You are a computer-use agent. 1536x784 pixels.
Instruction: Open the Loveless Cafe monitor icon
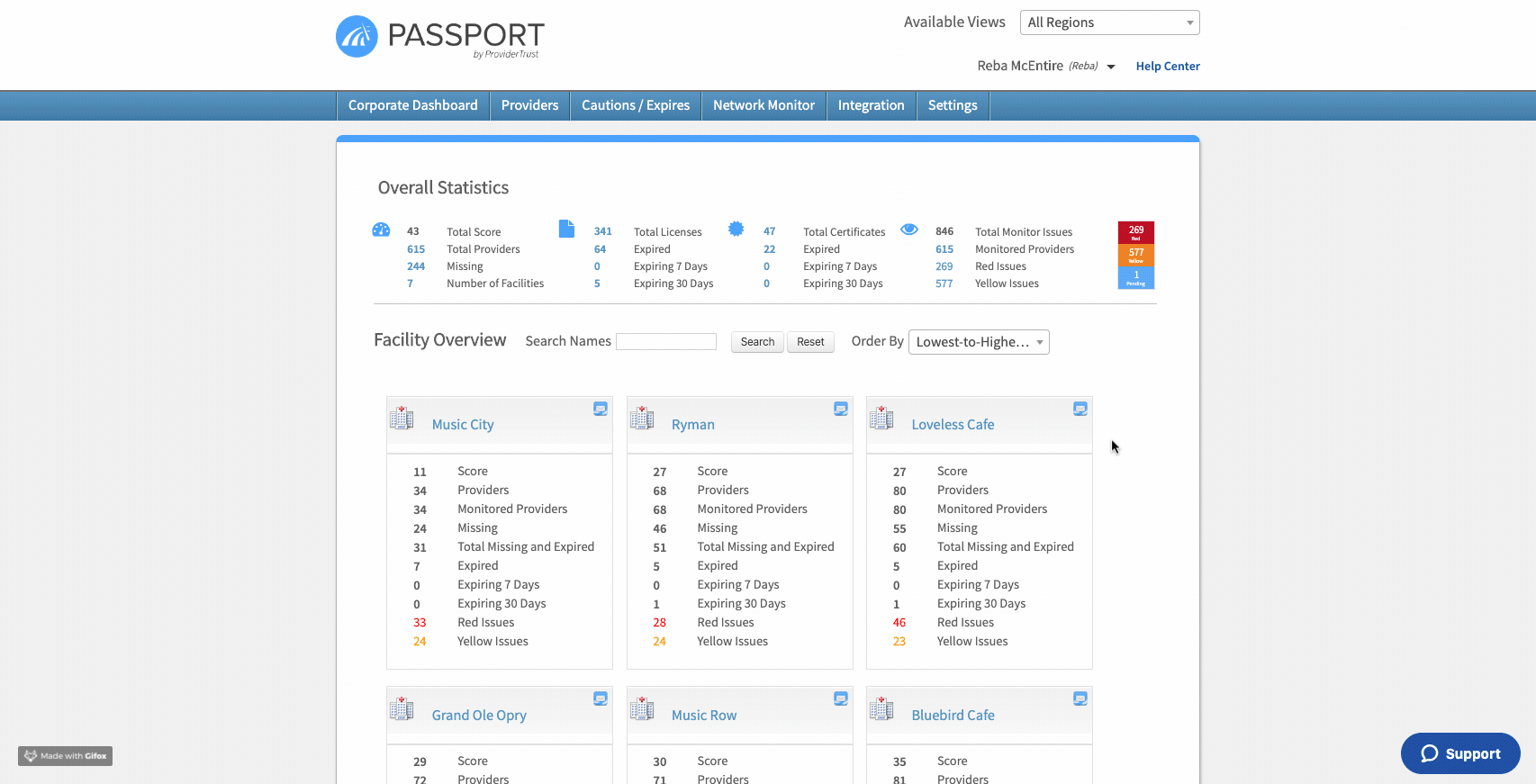pos(1080,409)
